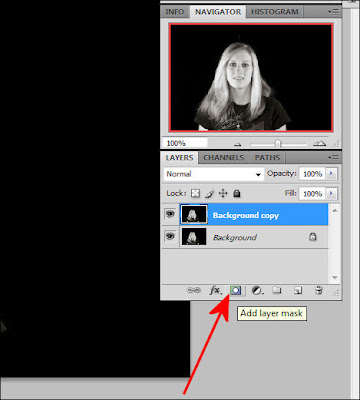Switch to the Channels tab

[224, 158]
